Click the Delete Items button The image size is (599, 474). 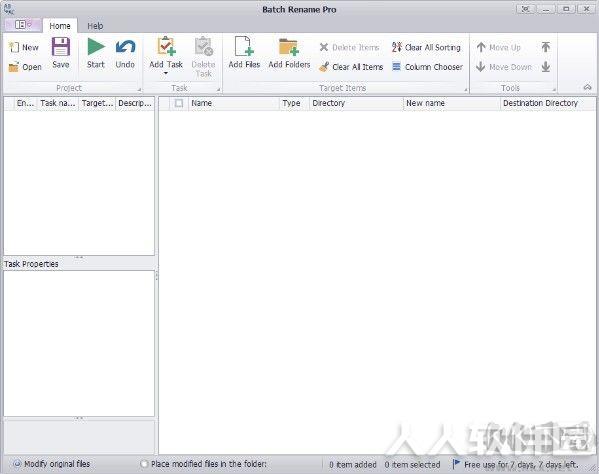coord(349,47)
